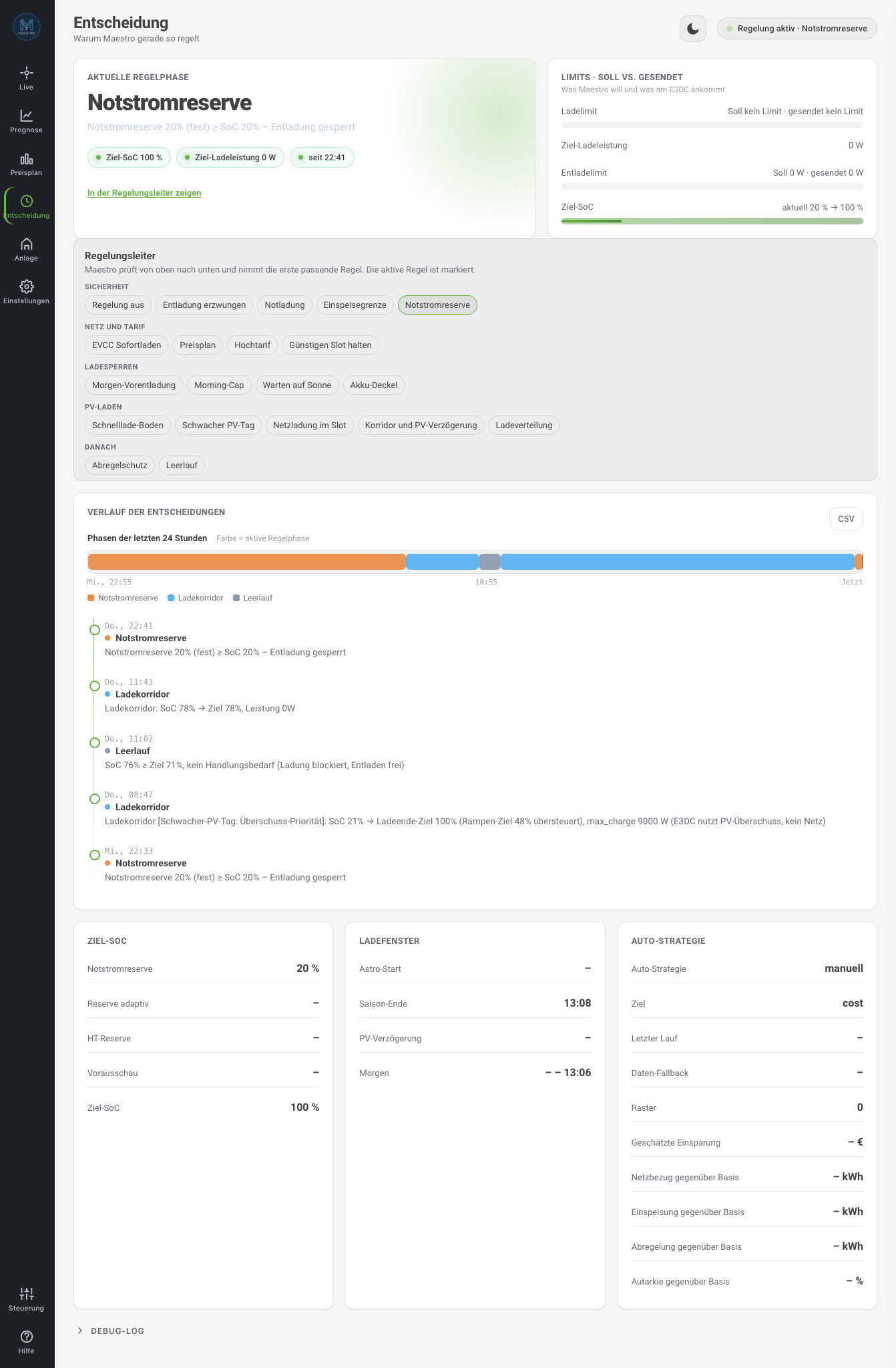
Task: Select the Entscheidung clock icon
Action: (x=26, y=200)
